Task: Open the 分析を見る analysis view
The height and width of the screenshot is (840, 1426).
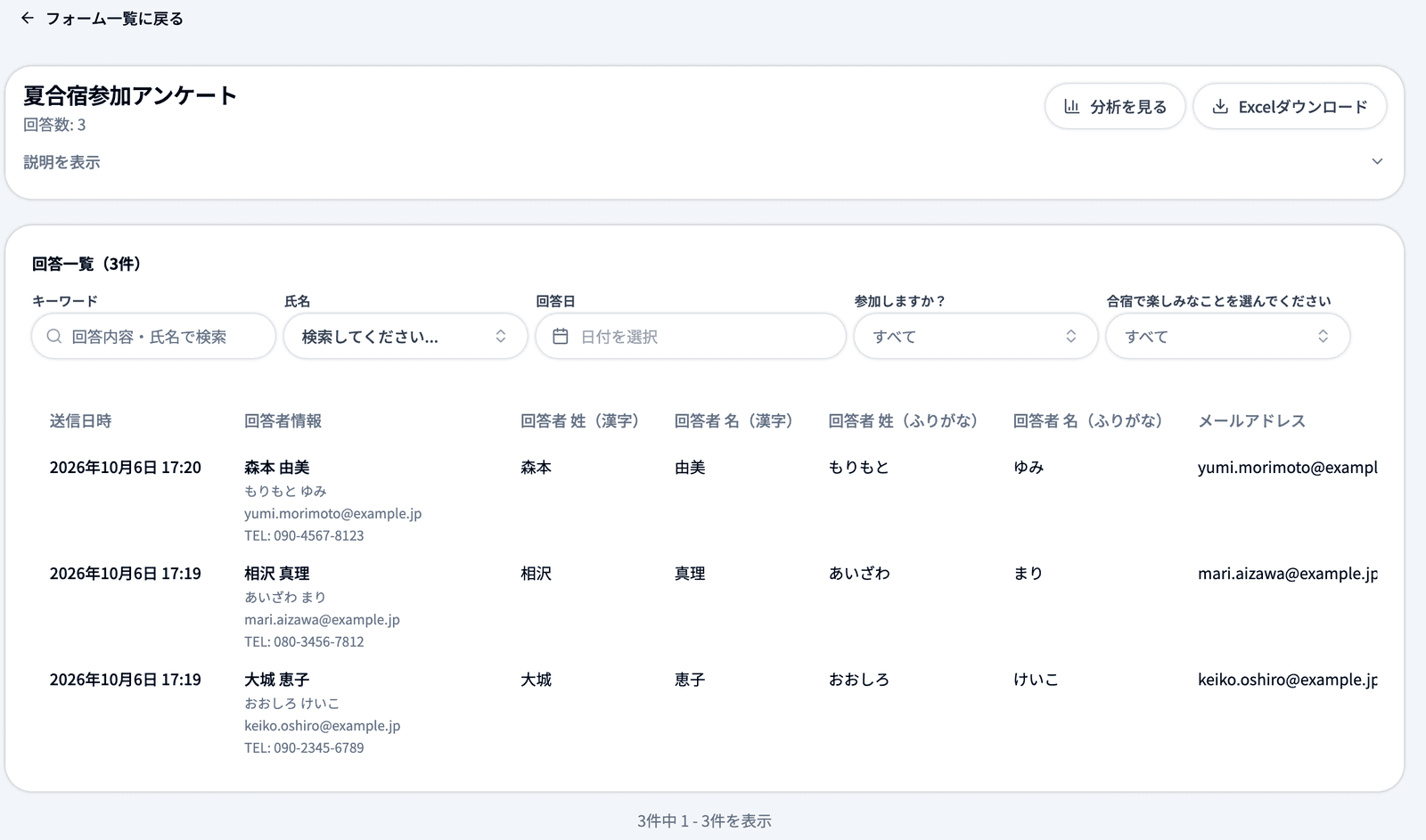Action: (x=1115, y=107)
